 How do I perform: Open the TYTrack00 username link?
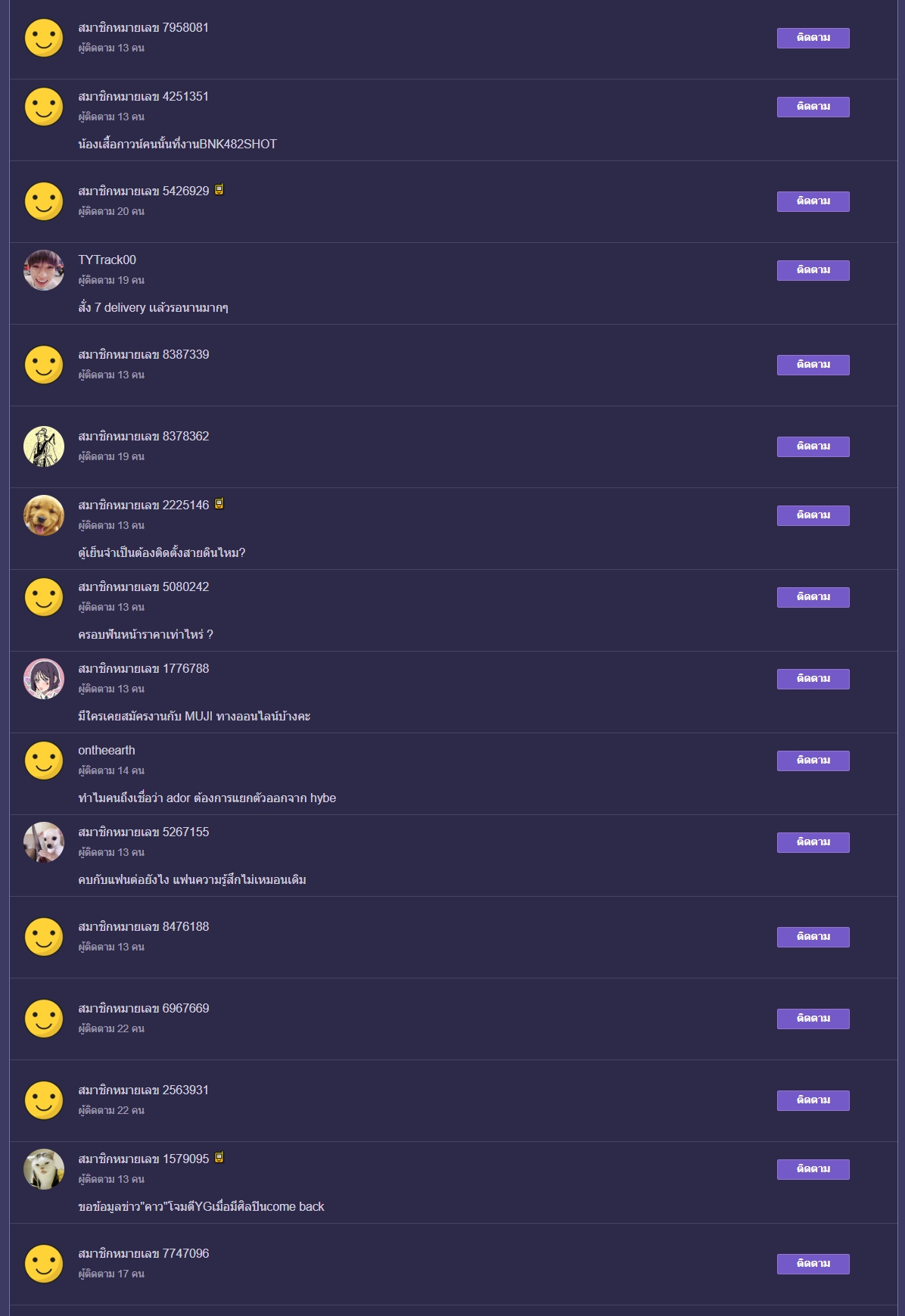tap(107, 260)
